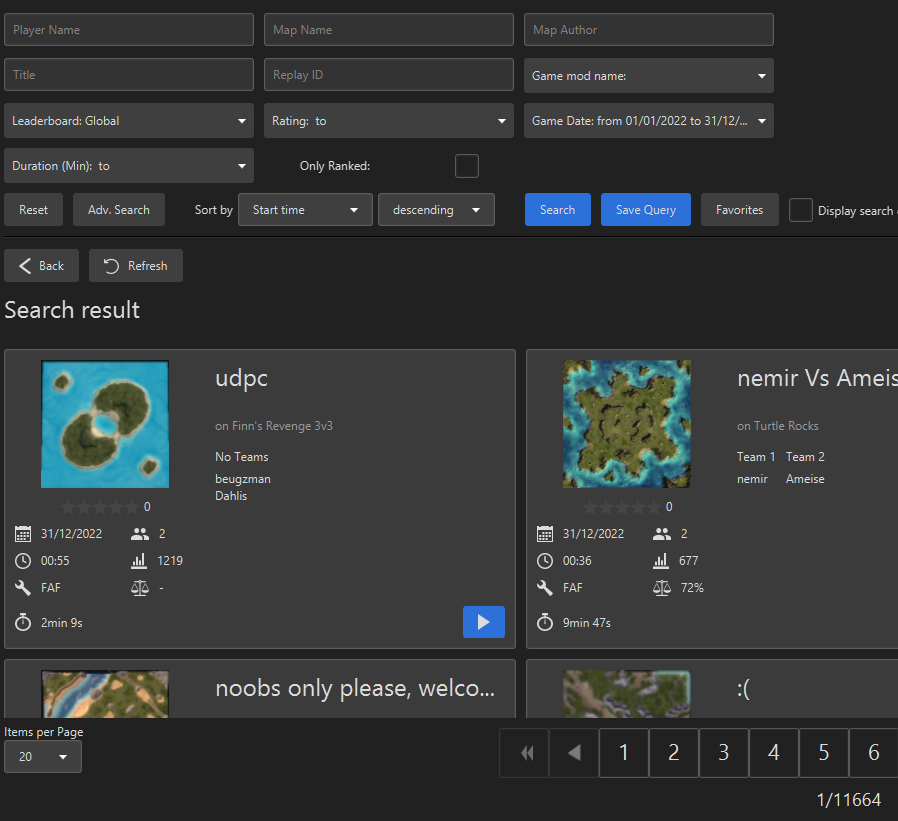Open the Duration (Min) dropdown
Image resolution: width=898 pixels, height=821 pixels.
129,165
